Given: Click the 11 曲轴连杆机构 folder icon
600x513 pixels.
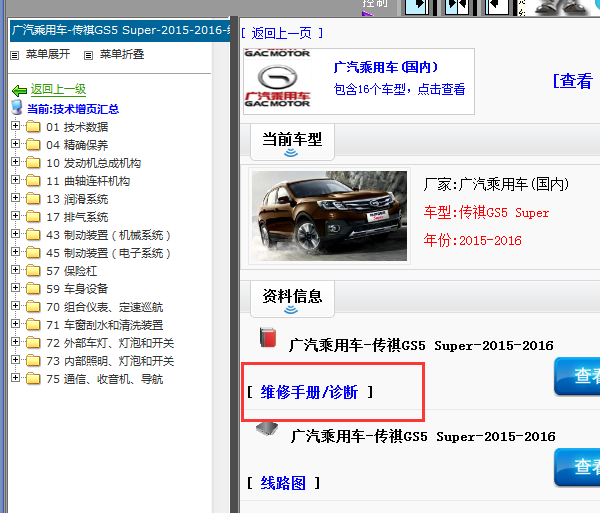Looking at the screenshot, I should pyautogui.click(x=33, y=181).
